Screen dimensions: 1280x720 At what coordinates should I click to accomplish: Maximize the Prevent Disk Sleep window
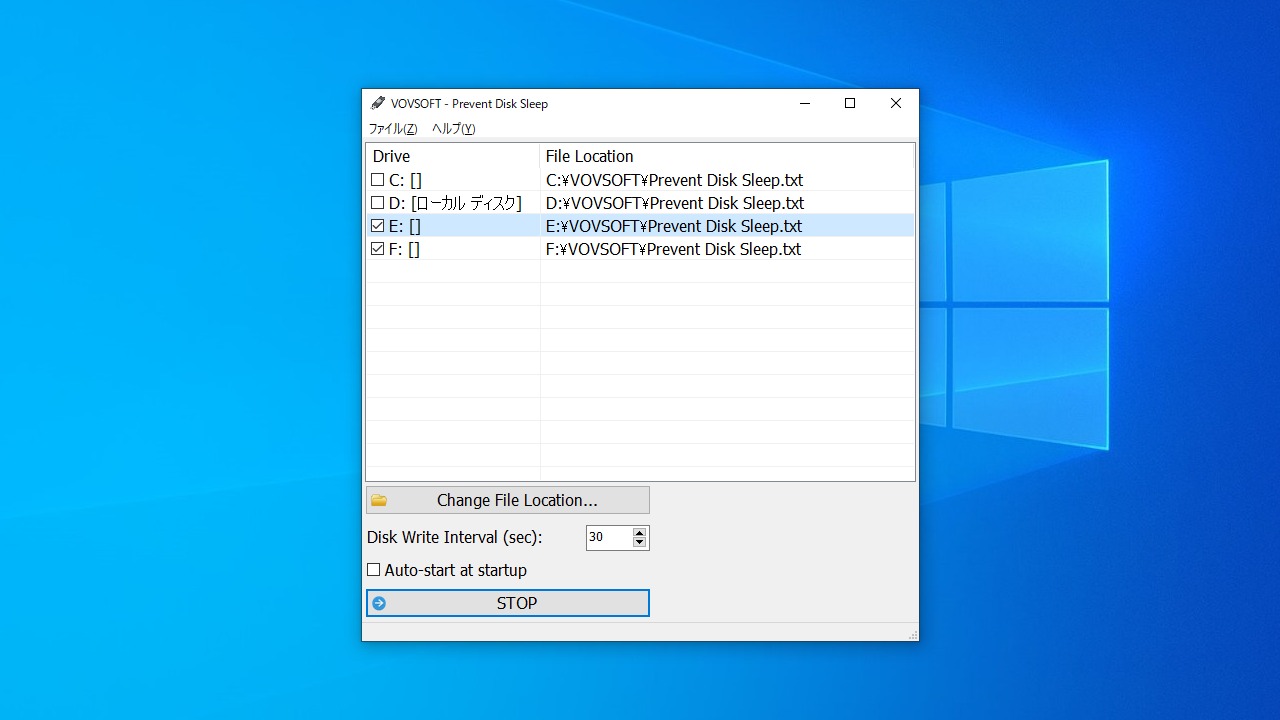point(850,103)
